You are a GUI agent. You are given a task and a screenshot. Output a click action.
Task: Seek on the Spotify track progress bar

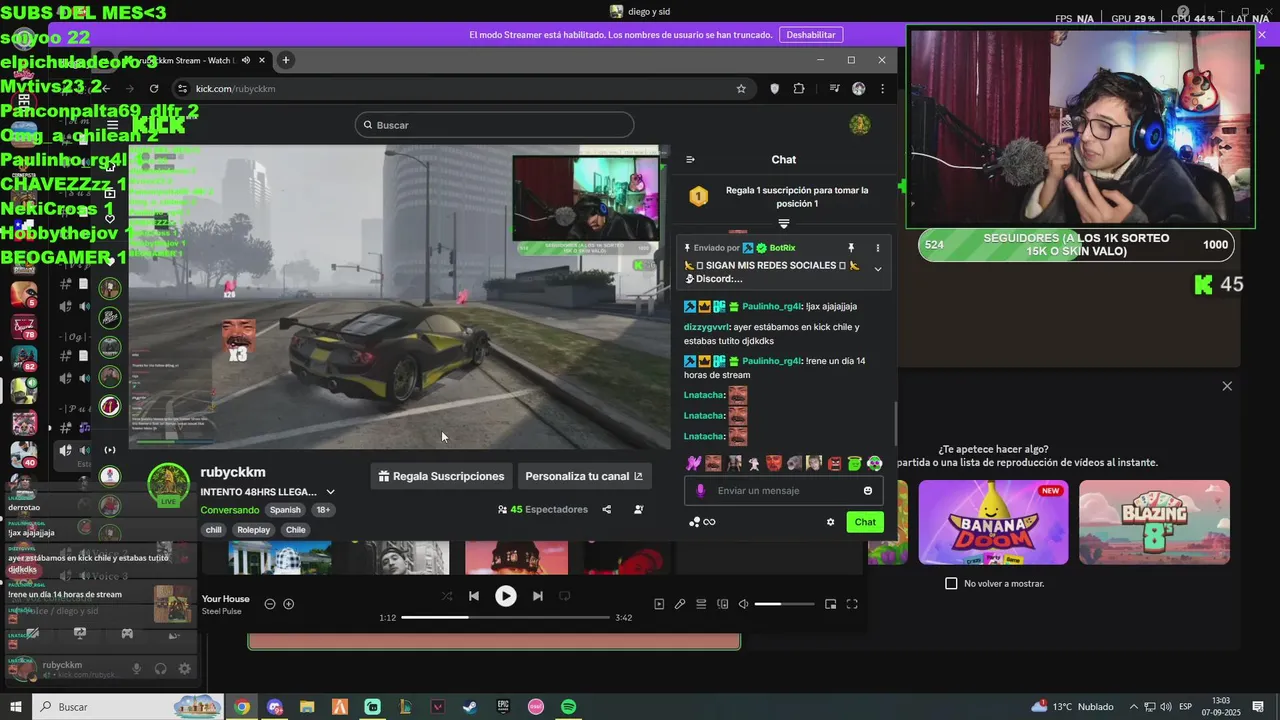(505, 618)
